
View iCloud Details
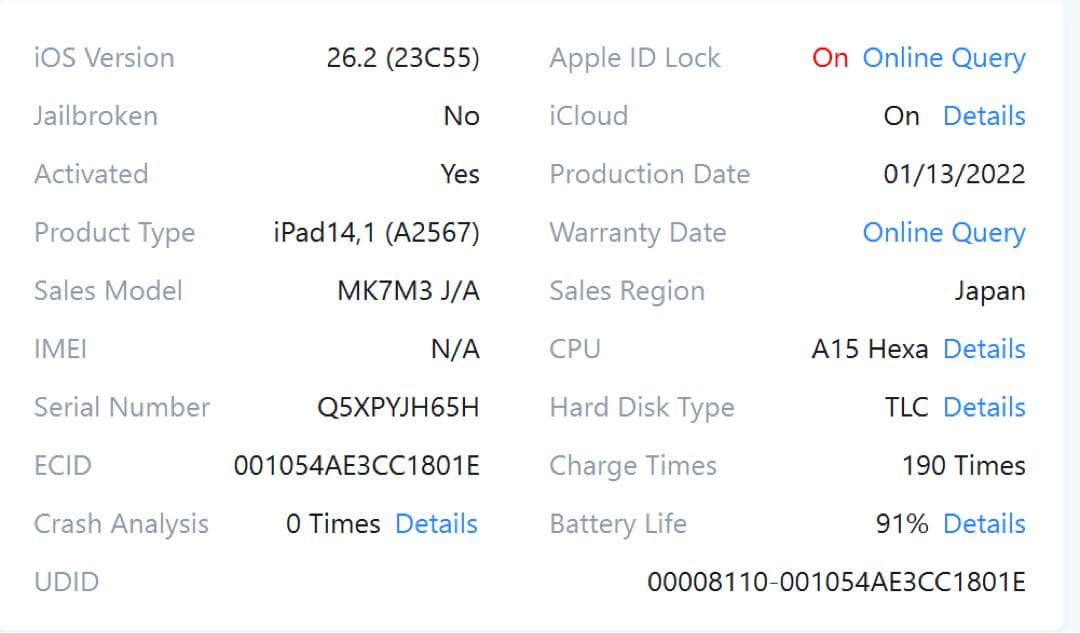point(983,116)
